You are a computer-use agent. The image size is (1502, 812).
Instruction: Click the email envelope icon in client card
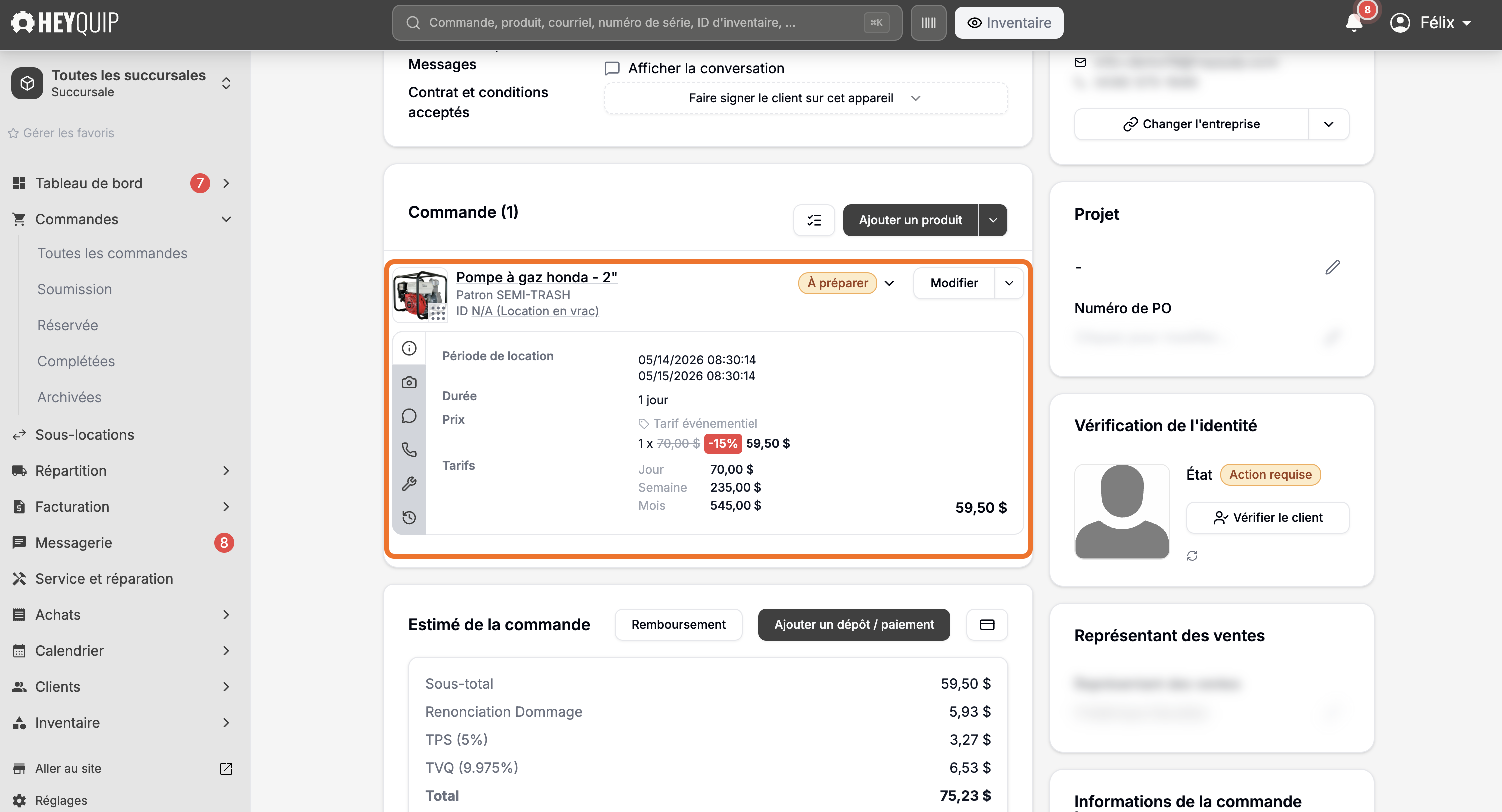pyautogui.click(x=1080, y=62)
